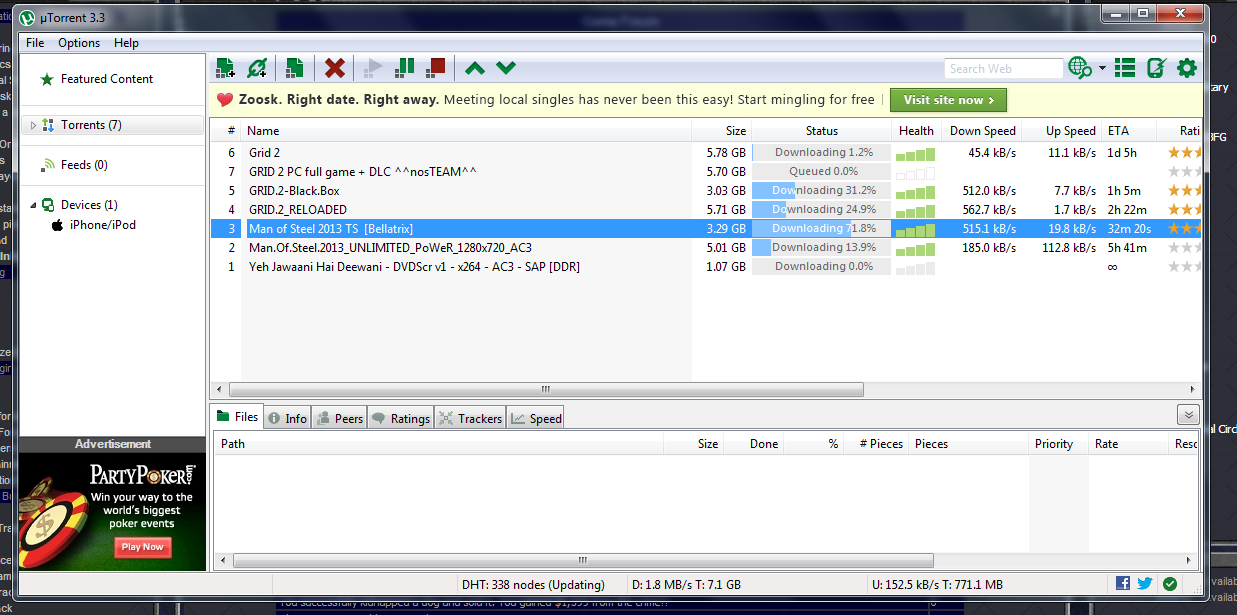Collapse detail pane with chevron button
The height and width of the screenshot is (615, 1237).
(x=1188, y=415)
